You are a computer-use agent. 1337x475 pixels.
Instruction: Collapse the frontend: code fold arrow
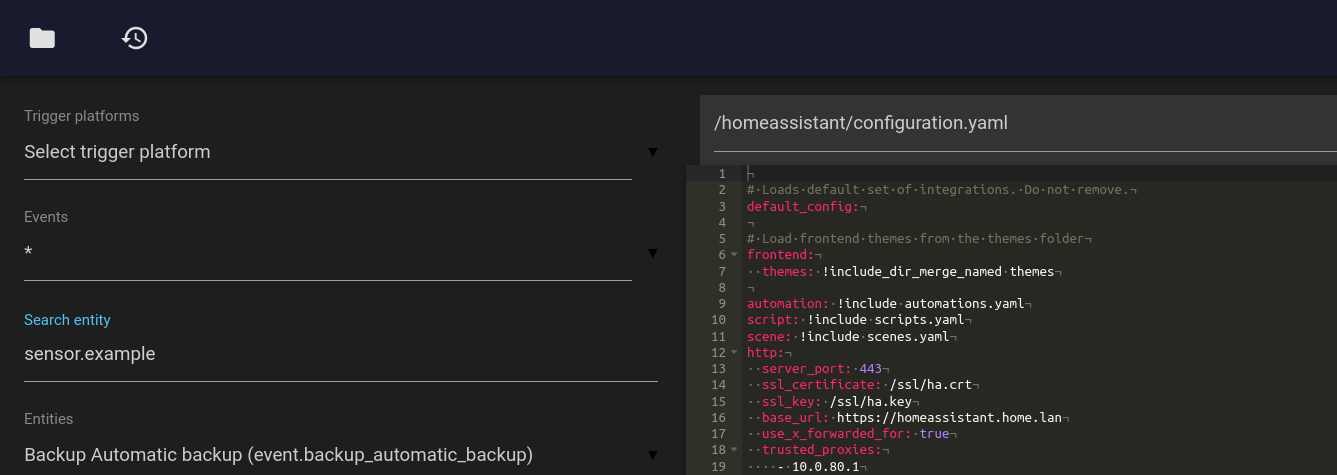[734, 255]
